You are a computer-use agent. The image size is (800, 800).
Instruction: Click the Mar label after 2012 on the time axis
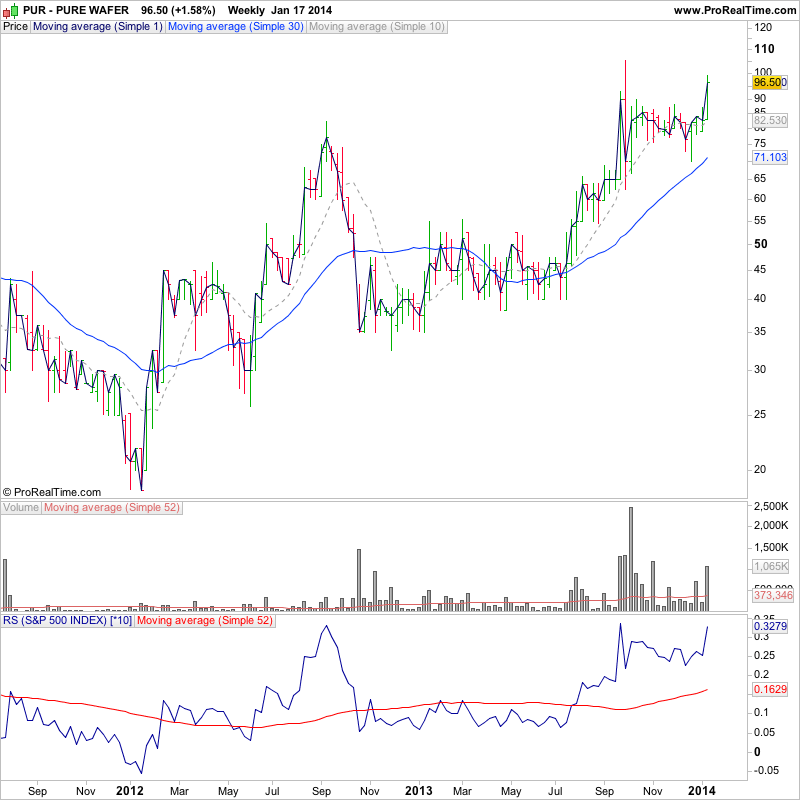coord(179,791)
